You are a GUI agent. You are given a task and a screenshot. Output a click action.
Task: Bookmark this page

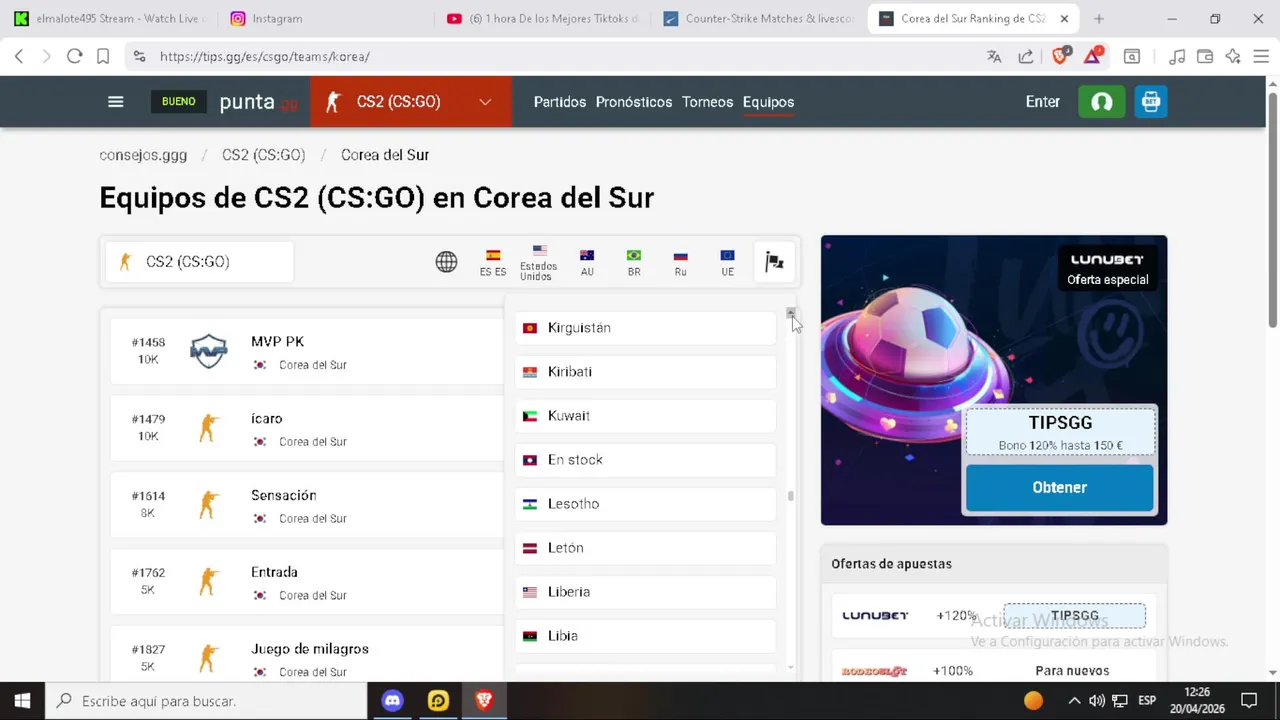tap(103, 57)
